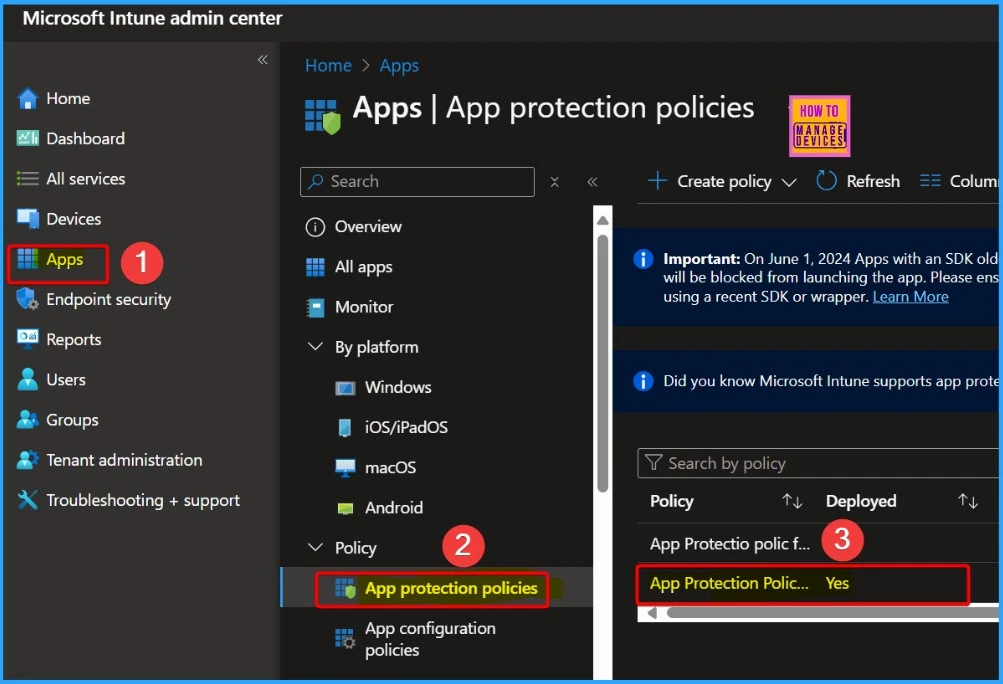Click the Yes deployed value cell
The height and width of the screenshot is (684, 1003).
(837, 584)
